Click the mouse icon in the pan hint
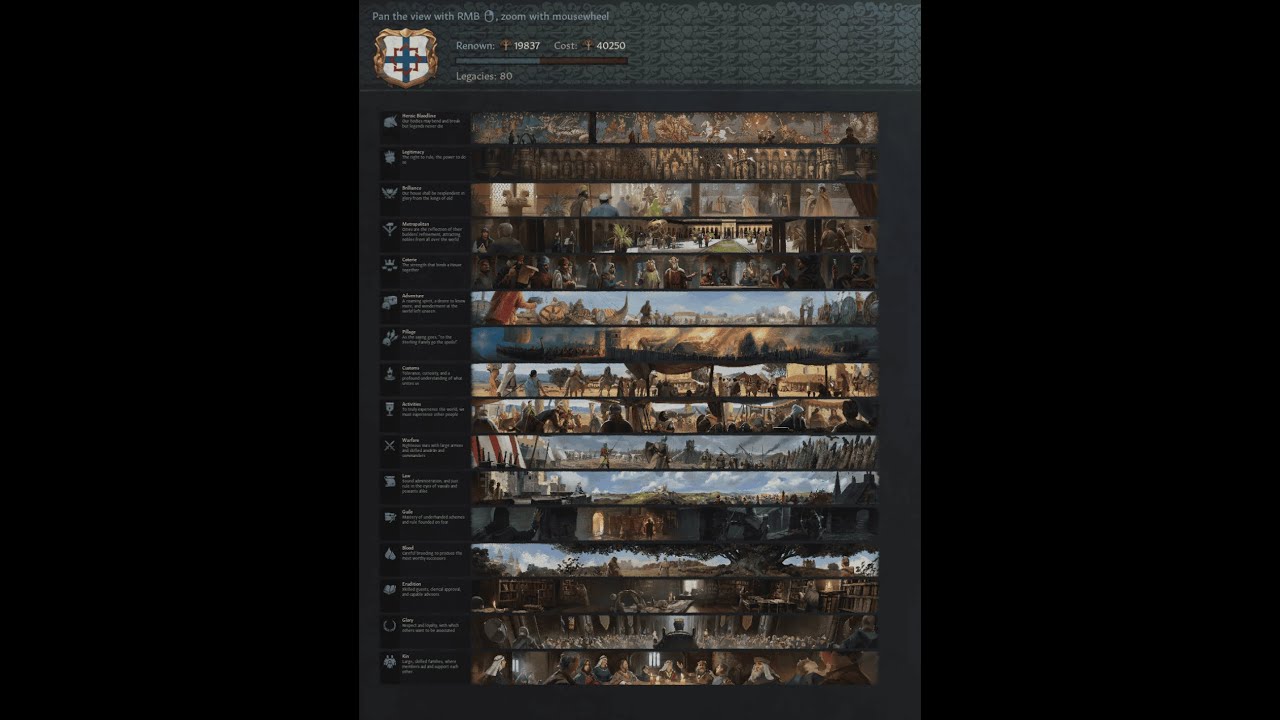The image size is (1280, 720). point(489,16)
